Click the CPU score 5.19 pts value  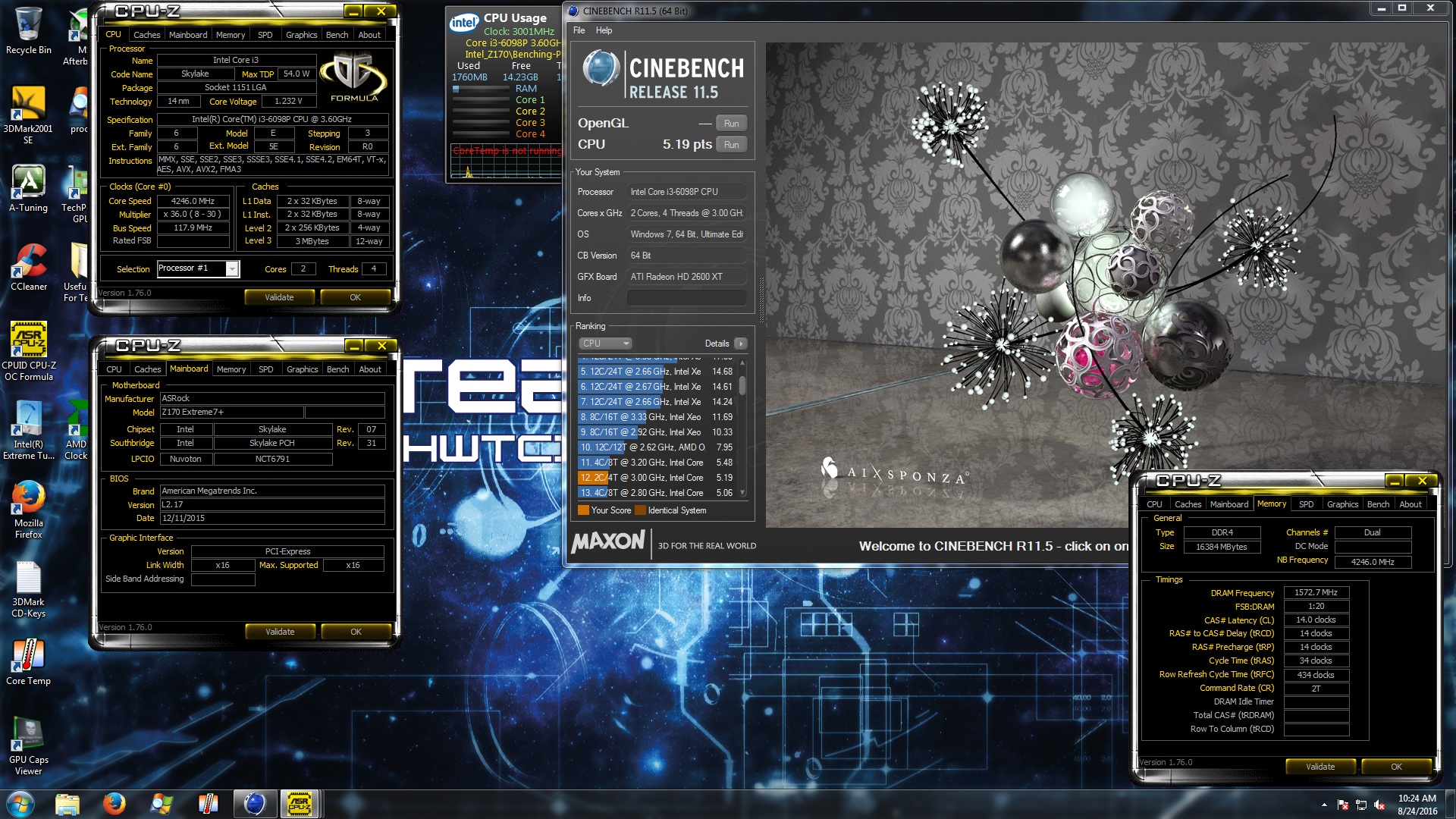point(687,144)
